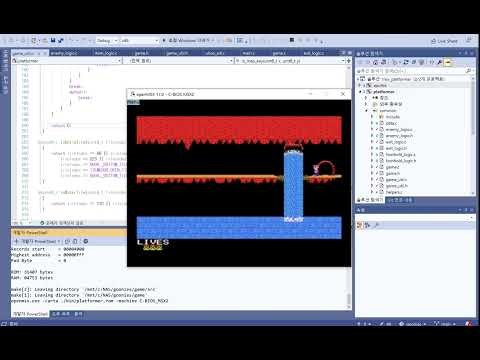
Task: Switch to the enemy_logic.c editor tab
Action: point(64,53)
